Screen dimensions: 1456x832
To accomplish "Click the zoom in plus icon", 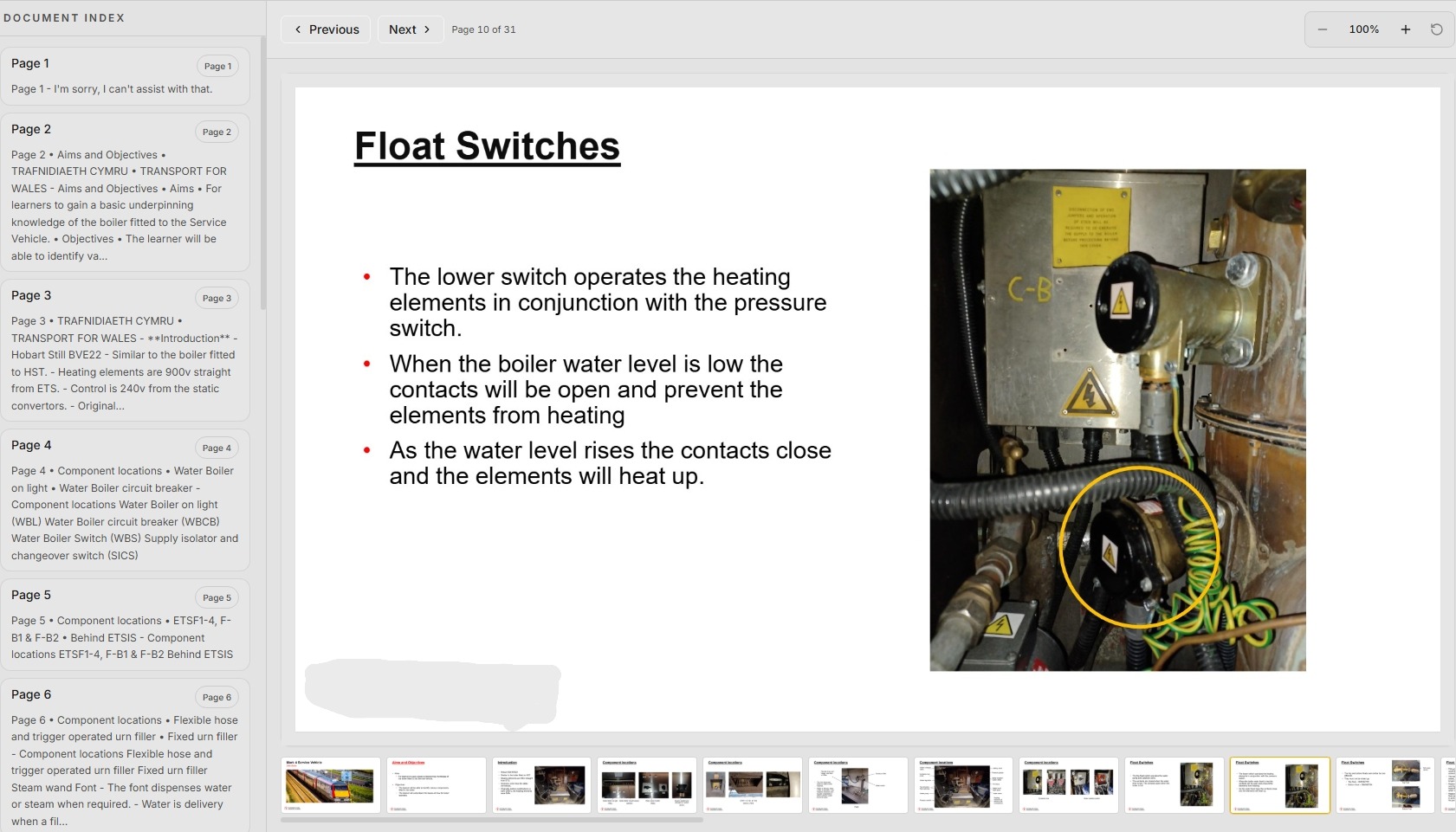I will tap(1406, 29).
